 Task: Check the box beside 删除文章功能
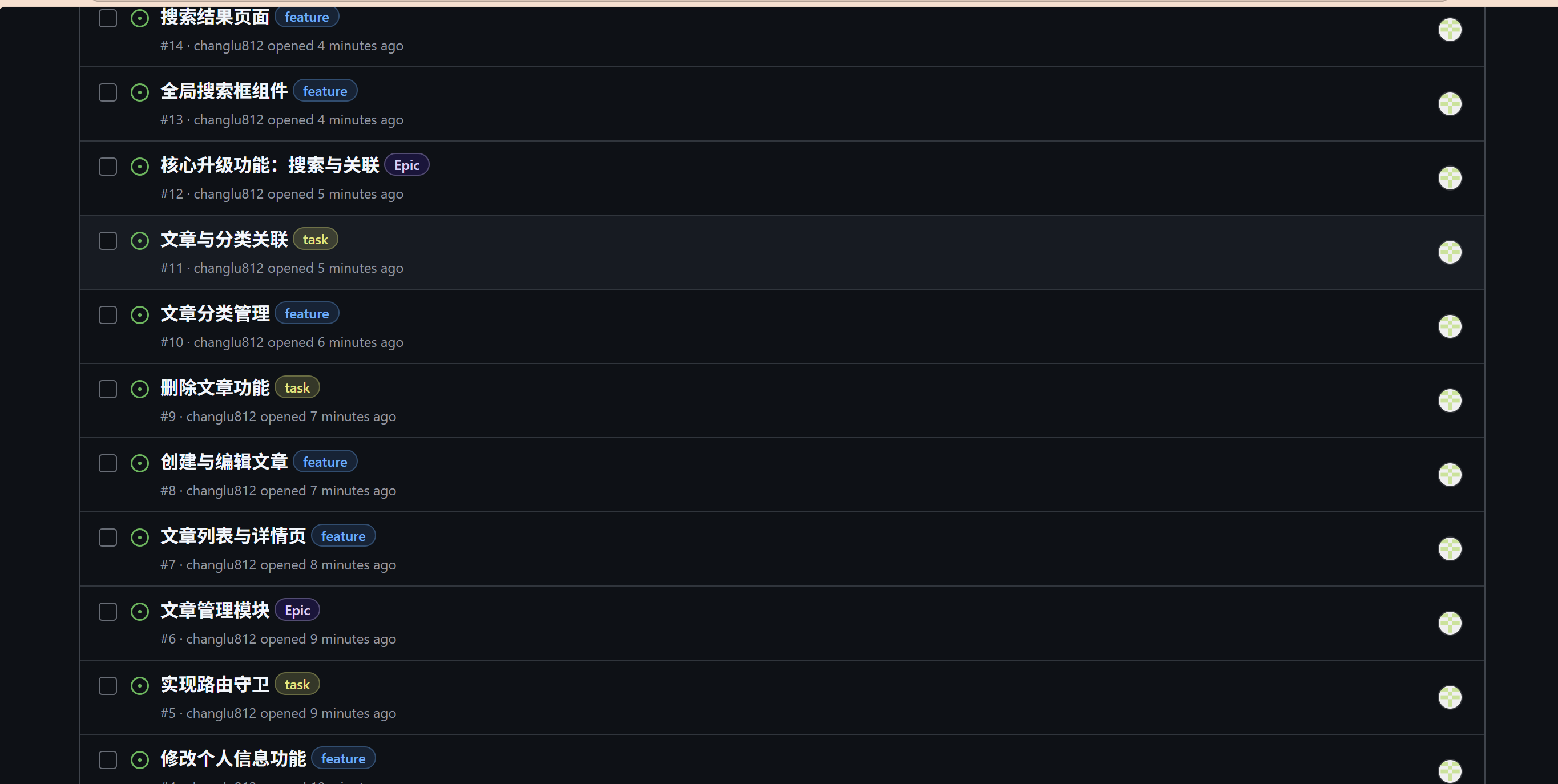pyautogui.click(x=108, y=389)
